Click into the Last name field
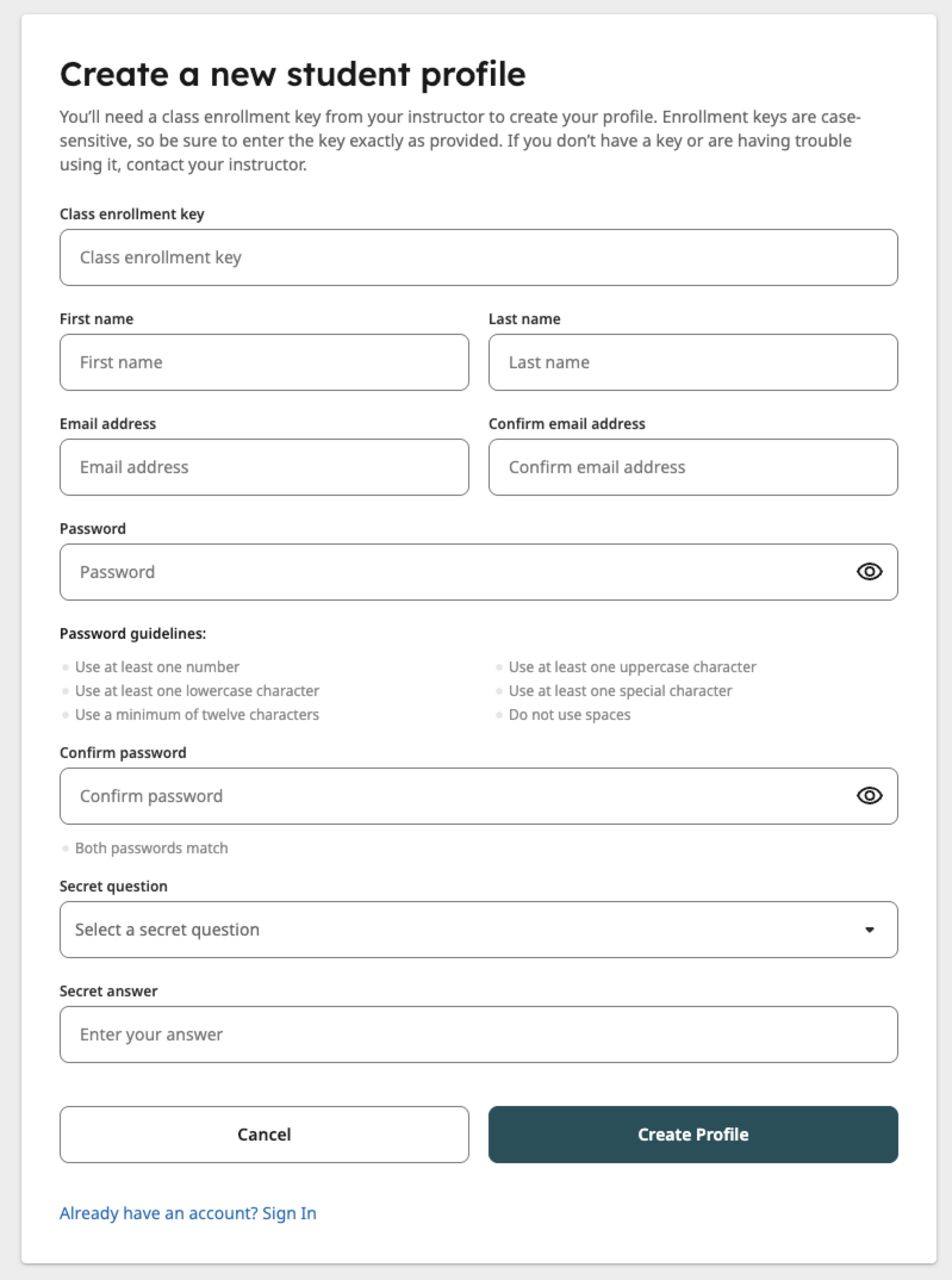This screenshot has width=952, height=1280. pyautogui.click(x=693, y=362)
